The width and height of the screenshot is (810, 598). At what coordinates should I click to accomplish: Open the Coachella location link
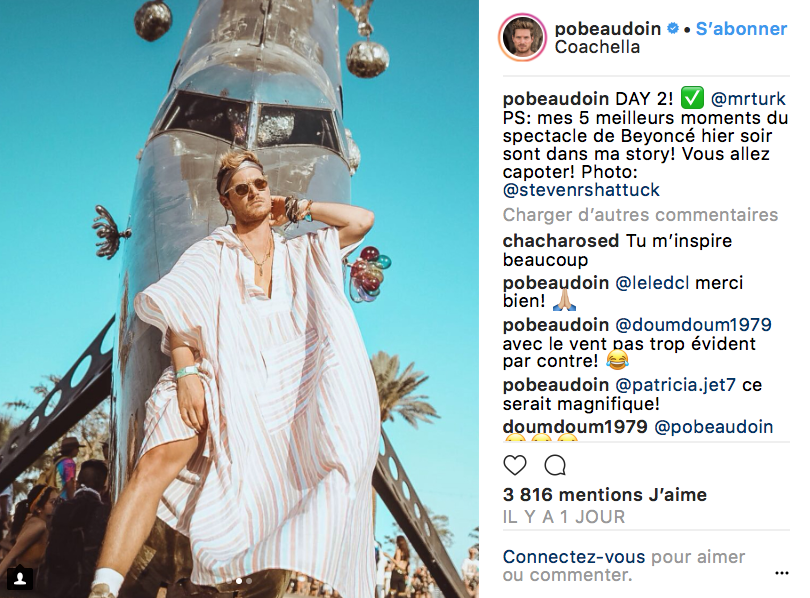597,47
